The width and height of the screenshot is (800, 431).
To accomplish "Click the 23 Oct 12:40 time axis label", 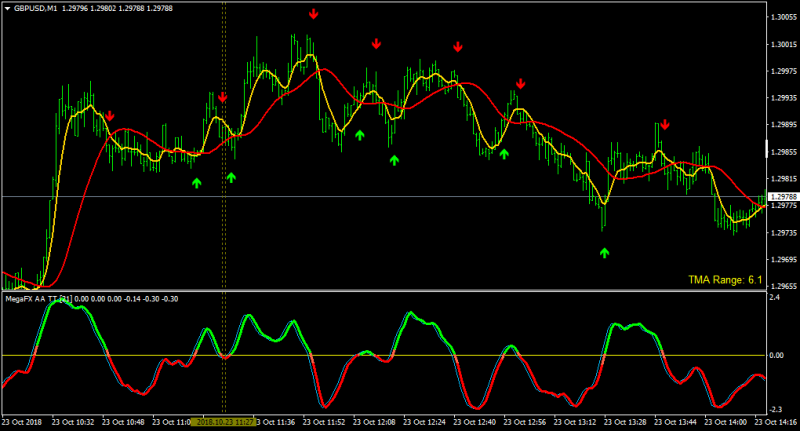I will [x=474, y=422].
